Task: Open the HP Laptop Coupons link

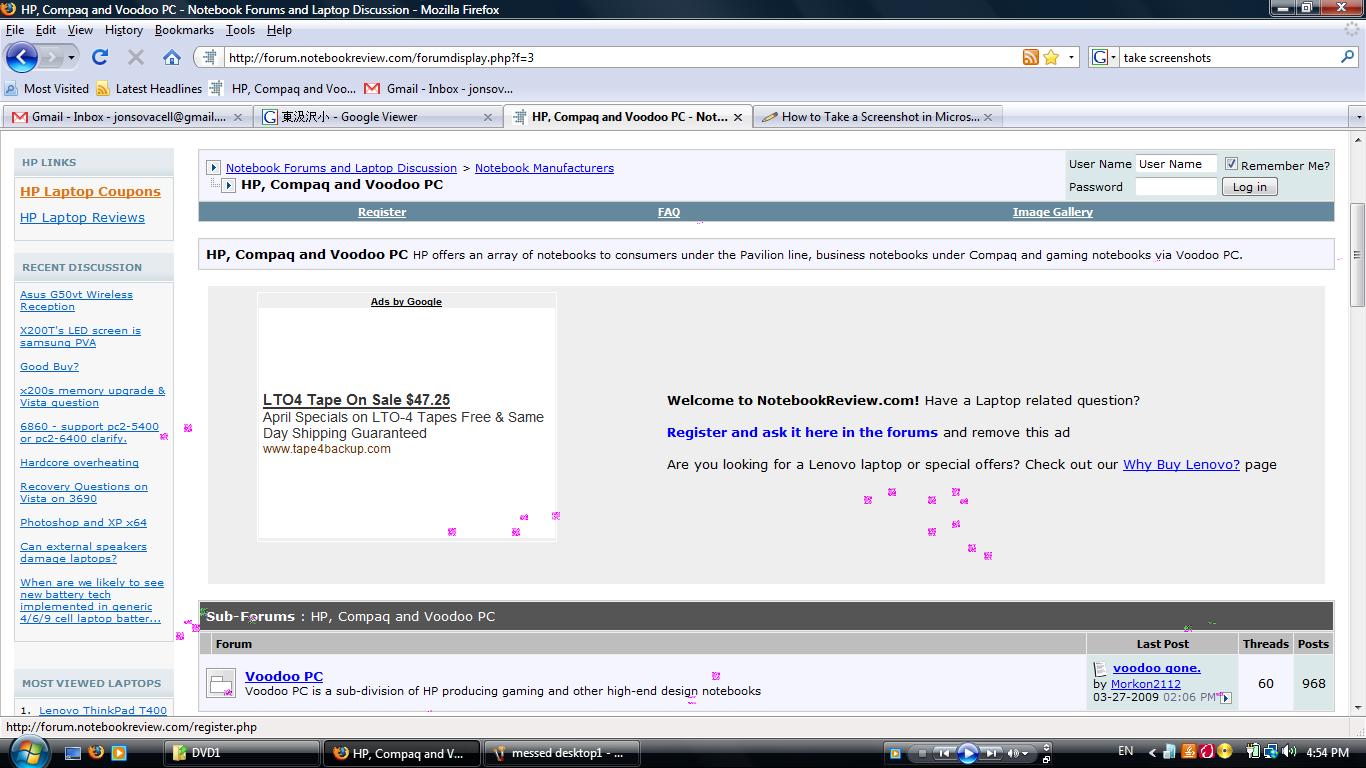Action: 90,192
